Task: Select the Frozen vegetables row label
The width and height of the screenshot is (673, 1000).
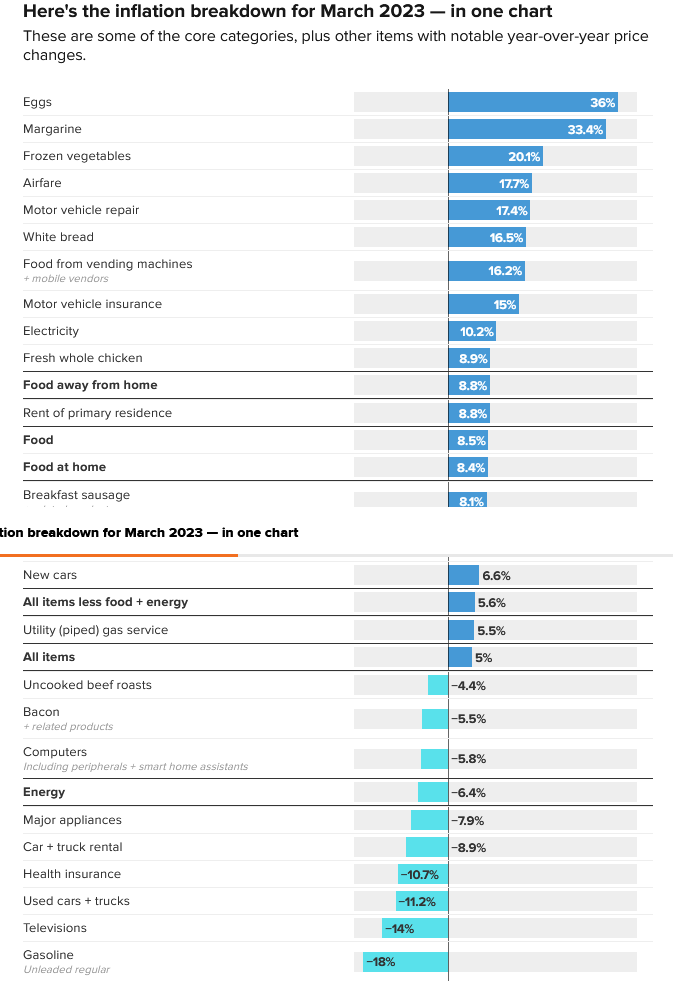Action: point(77,156)
